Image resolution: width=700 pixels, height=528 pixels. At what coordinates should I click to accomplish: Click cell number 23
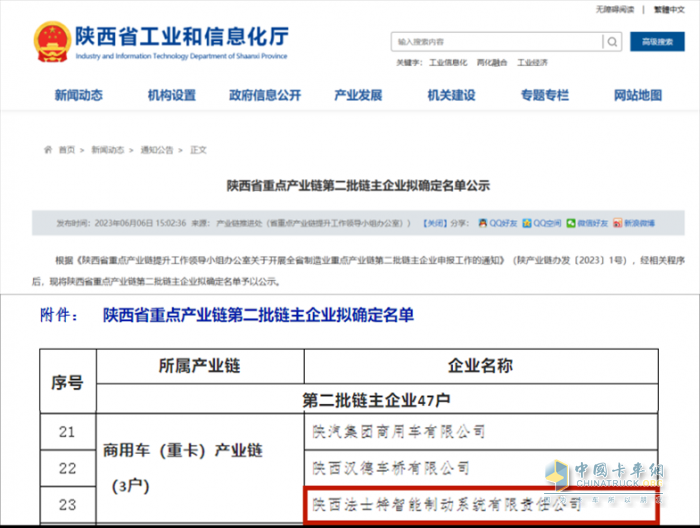click(67, 505)
